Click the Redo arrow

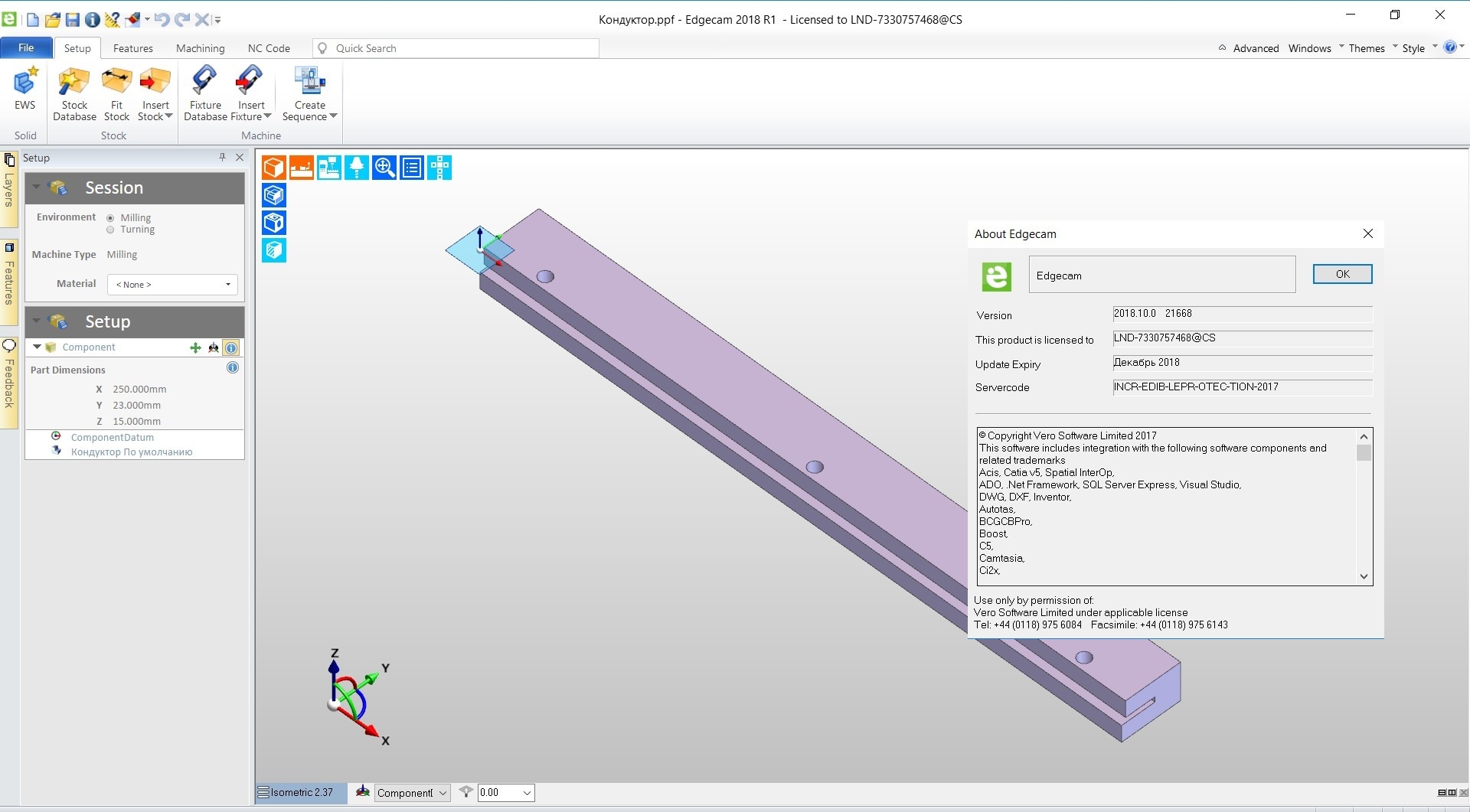[x=182, y=19]
